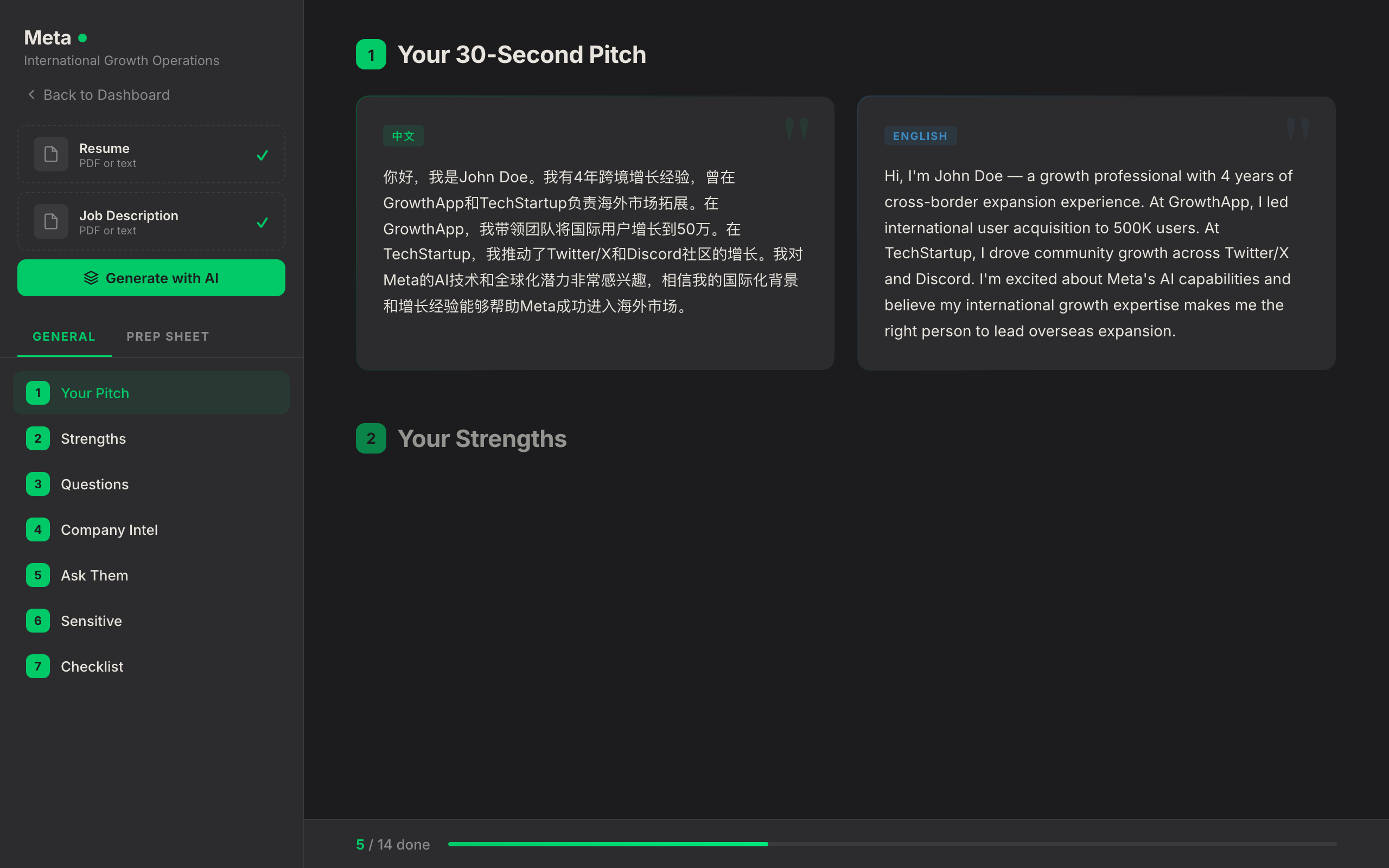This screenshot has height=868, width=1389.
Task: Click the ENGLISH language tag
Action: coord(920,136)
